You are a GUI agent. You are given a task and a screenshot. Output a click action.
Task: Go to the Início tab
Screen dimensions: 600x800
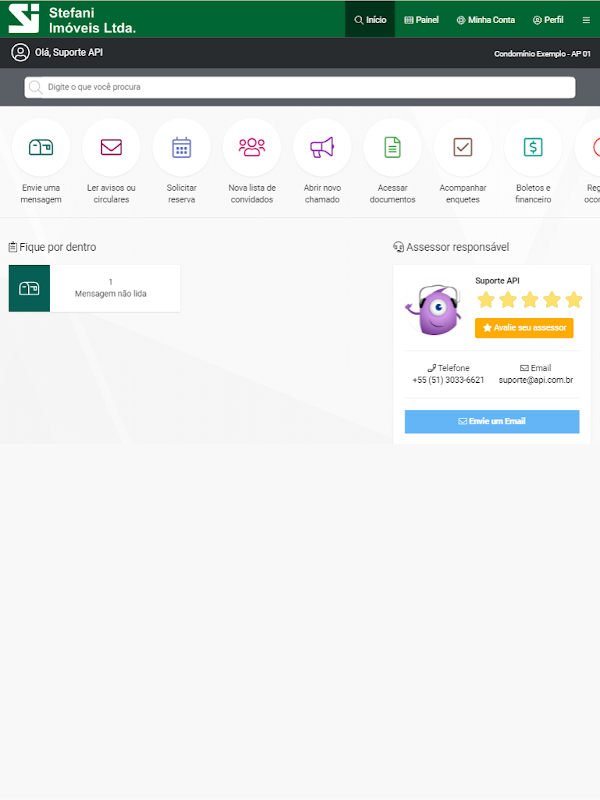point(370,19)
